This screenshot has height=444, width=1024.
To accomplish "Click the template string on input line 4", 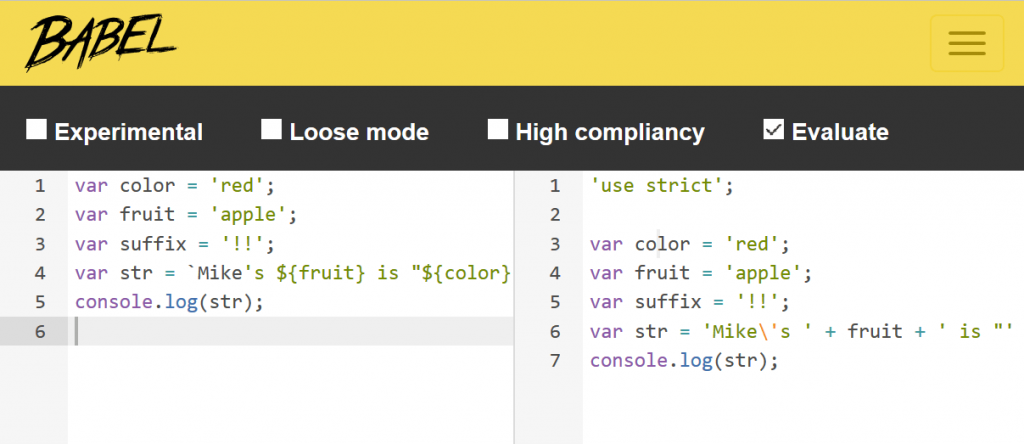I will 349,273.
